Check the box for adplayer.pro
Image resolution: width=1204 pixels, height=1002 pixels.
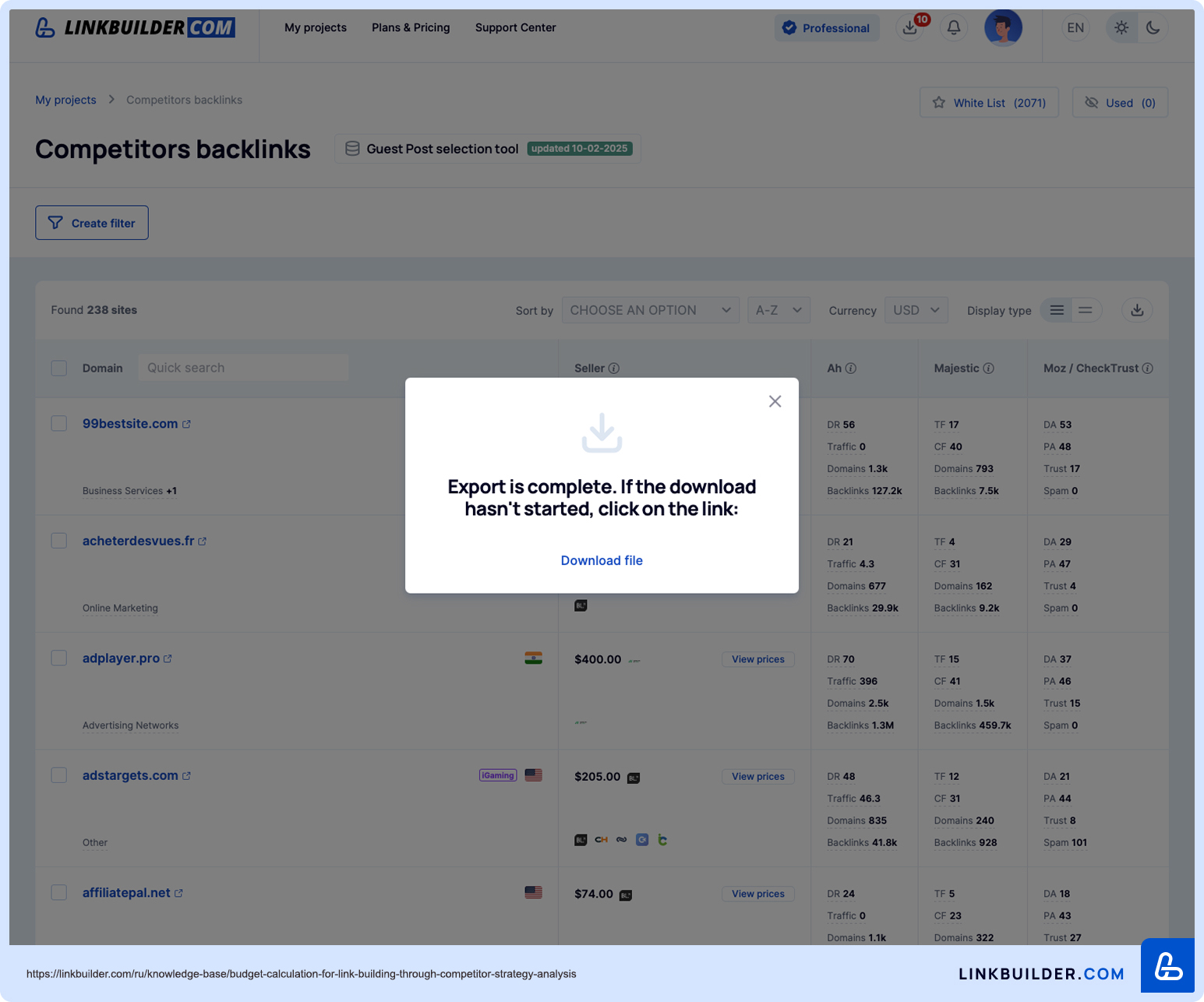(59, 658)
